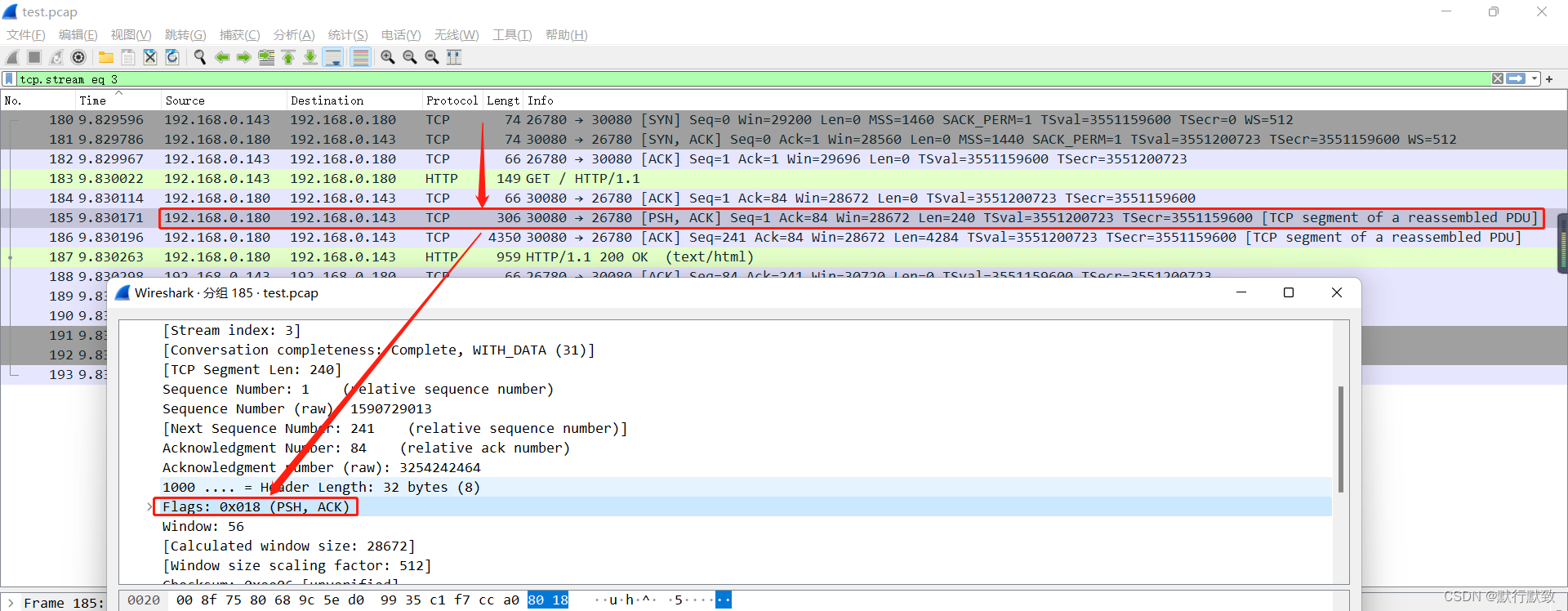Reset zoom to normal size icon
The width and height of the screenshot is (1568, 611).
coord(432,57)
